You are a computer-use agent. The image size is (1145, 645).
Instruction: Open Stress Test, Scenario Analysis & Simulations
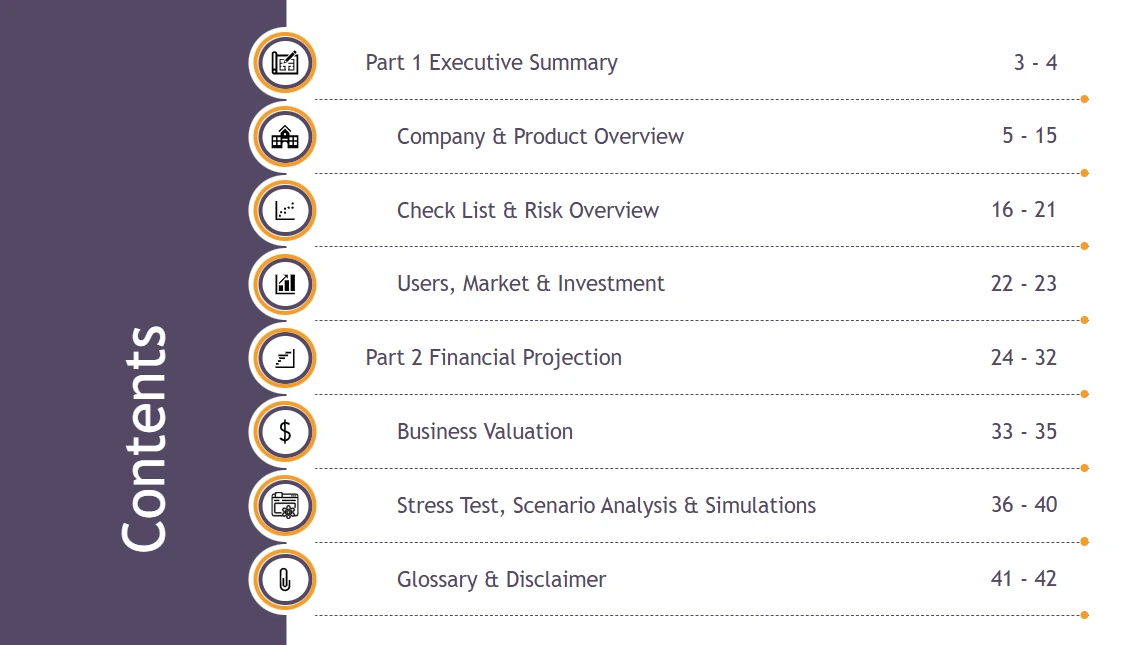(606, 505)
